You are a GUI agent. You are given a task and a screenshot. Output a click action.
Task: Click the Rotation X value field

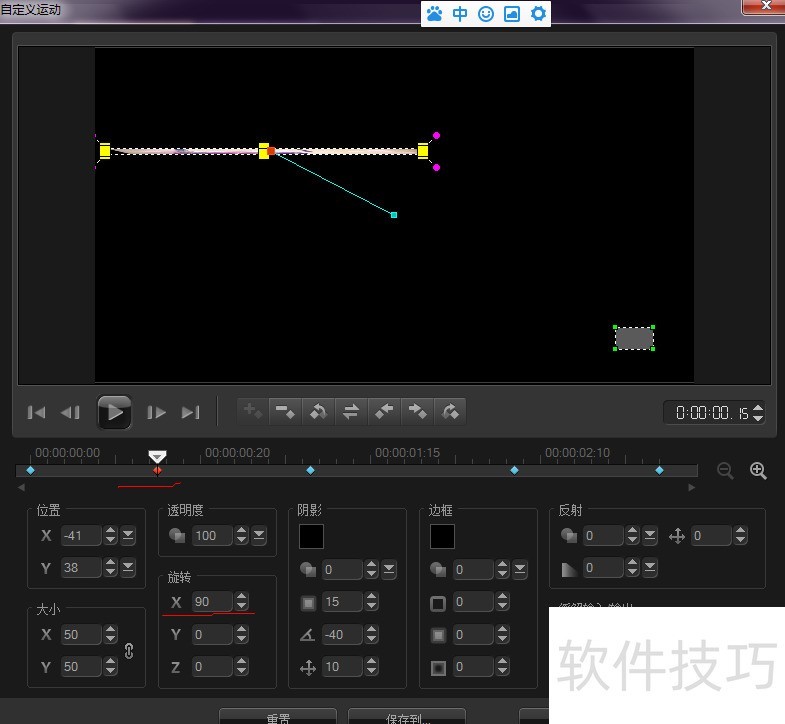pyautogui.click(x=208, y=602)
